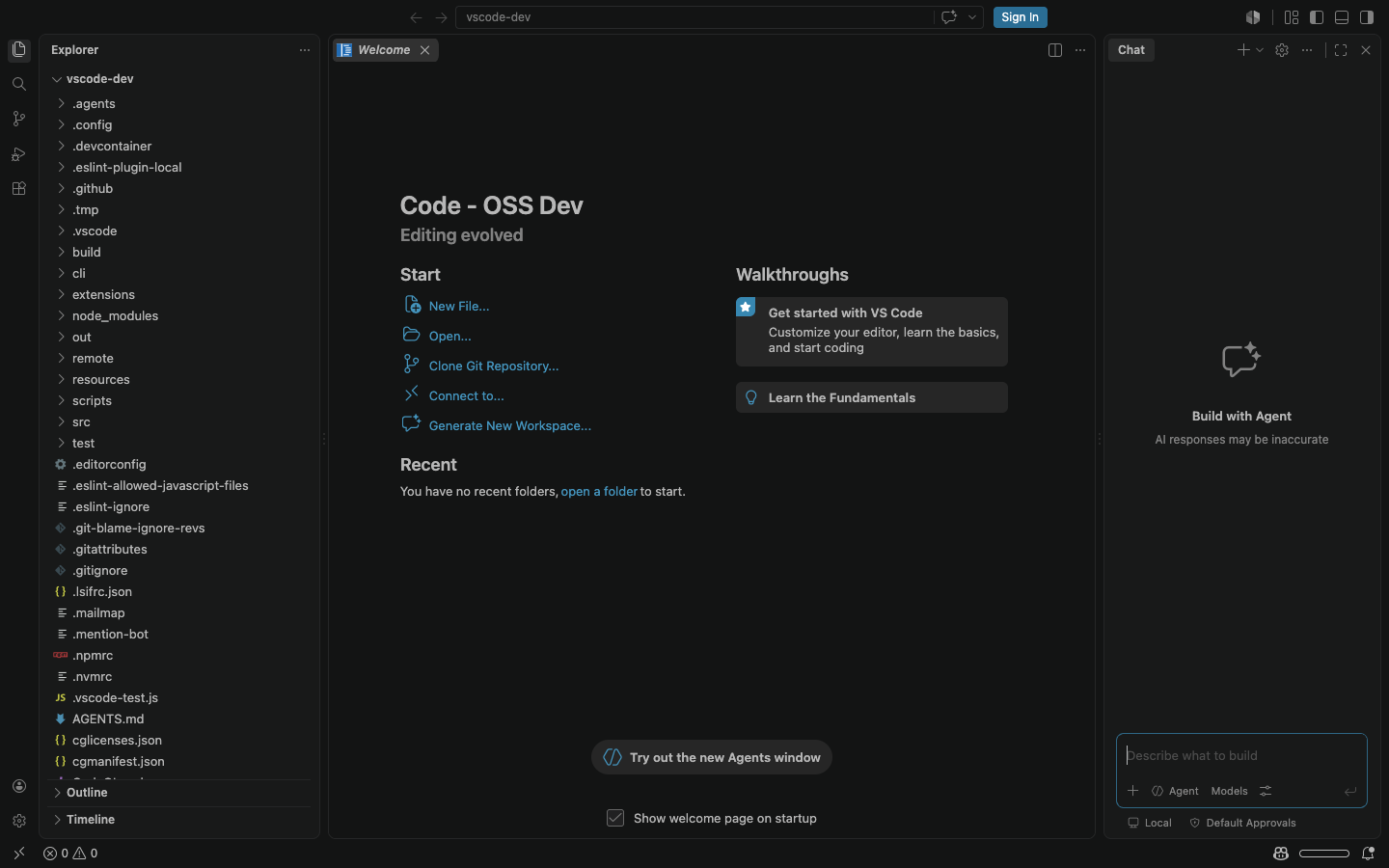
Task: Open AGENTS.md file in explorer
Action: tap(179, 719)
